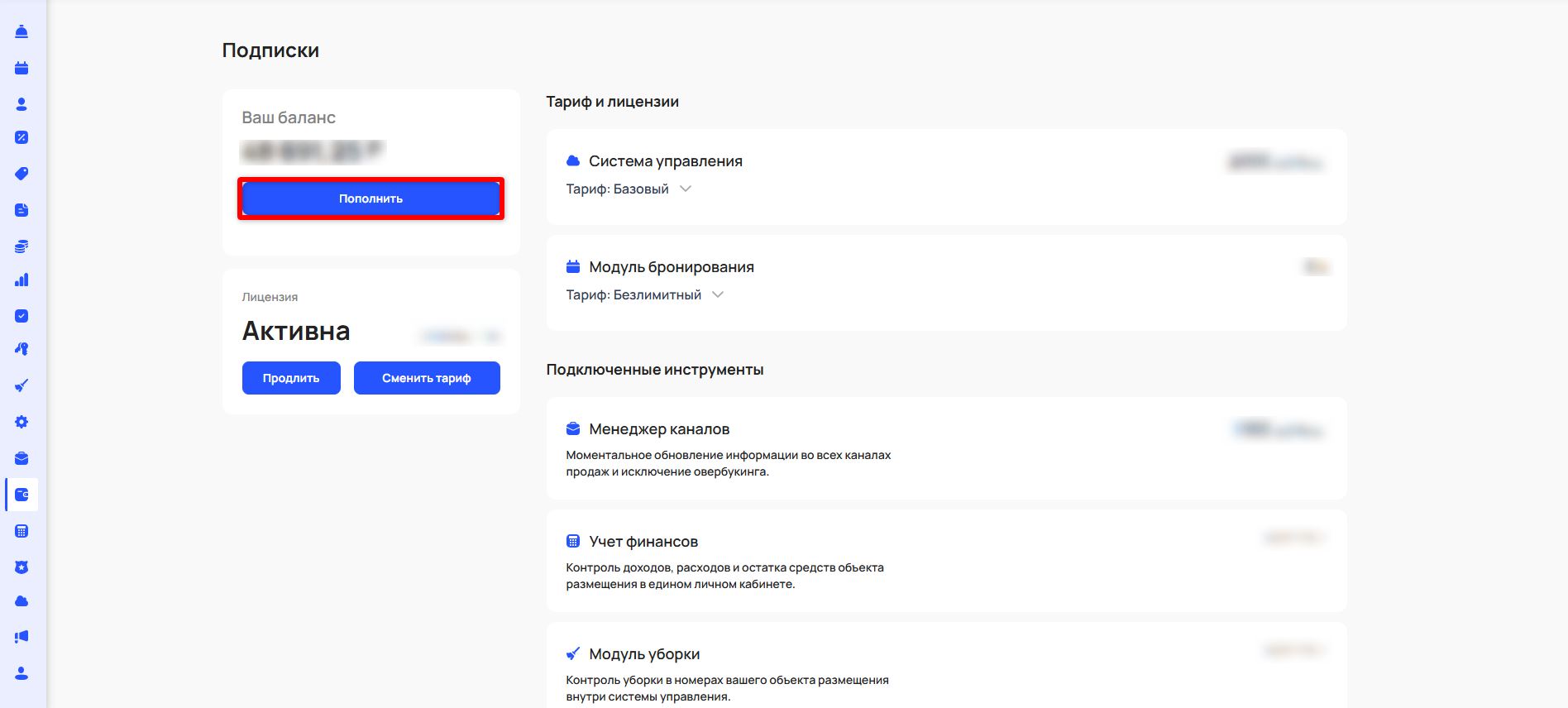
Task: Click the percent discount icon in sidebar
Action: (x=22, y=137)
